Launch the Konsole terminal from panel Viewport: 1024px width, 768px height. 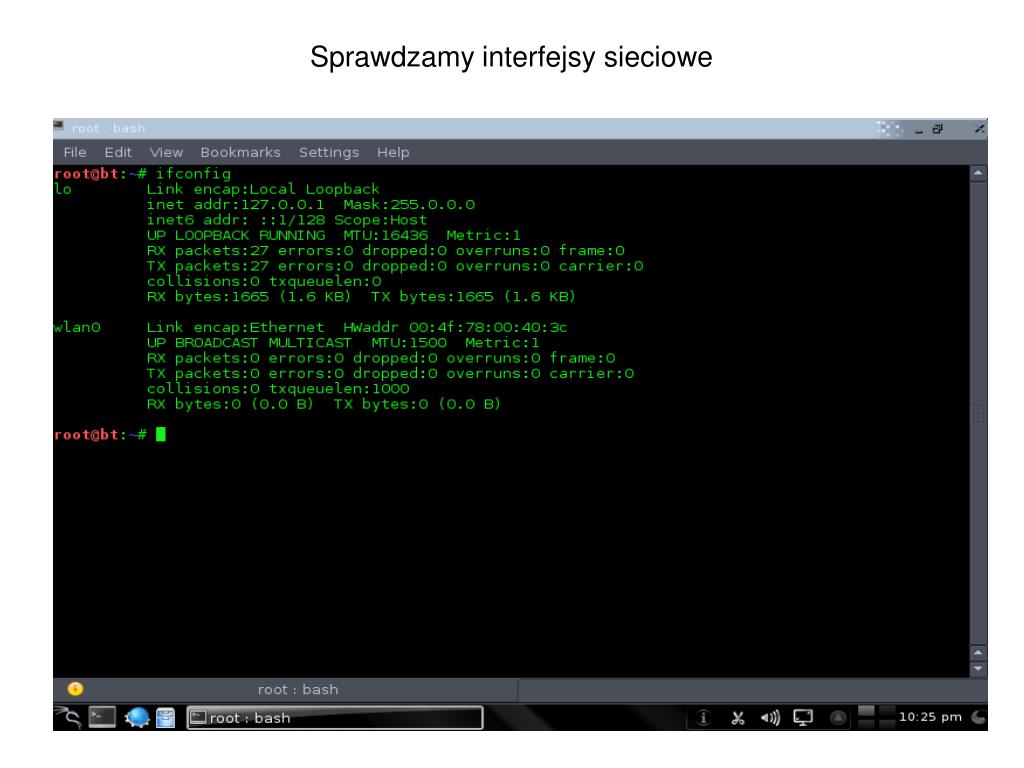(x=102, y=717)
